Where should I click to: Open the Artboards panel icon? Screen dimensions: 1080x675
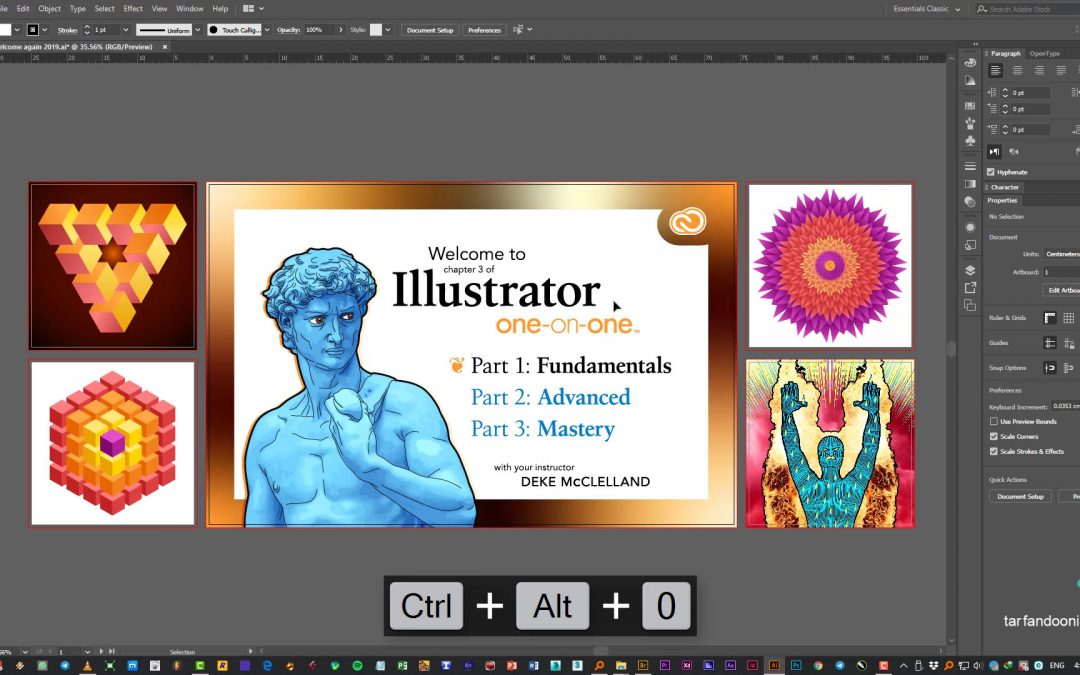coord(970,305)
